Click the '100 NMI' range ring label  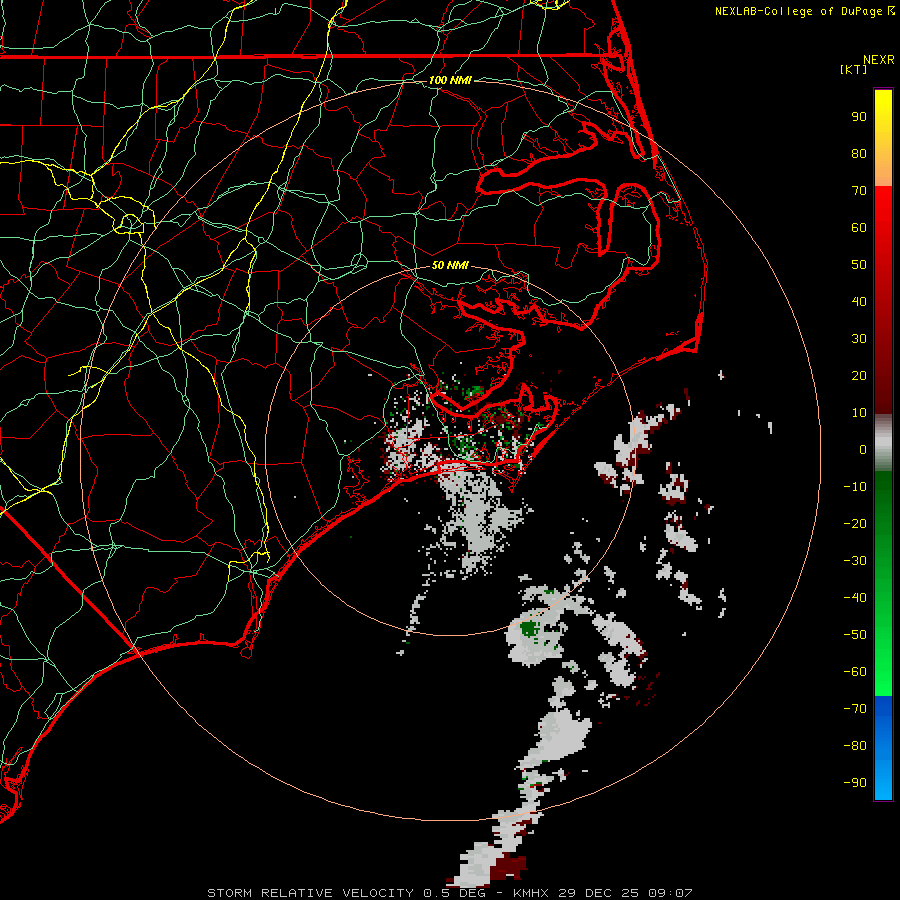point(450,80)
